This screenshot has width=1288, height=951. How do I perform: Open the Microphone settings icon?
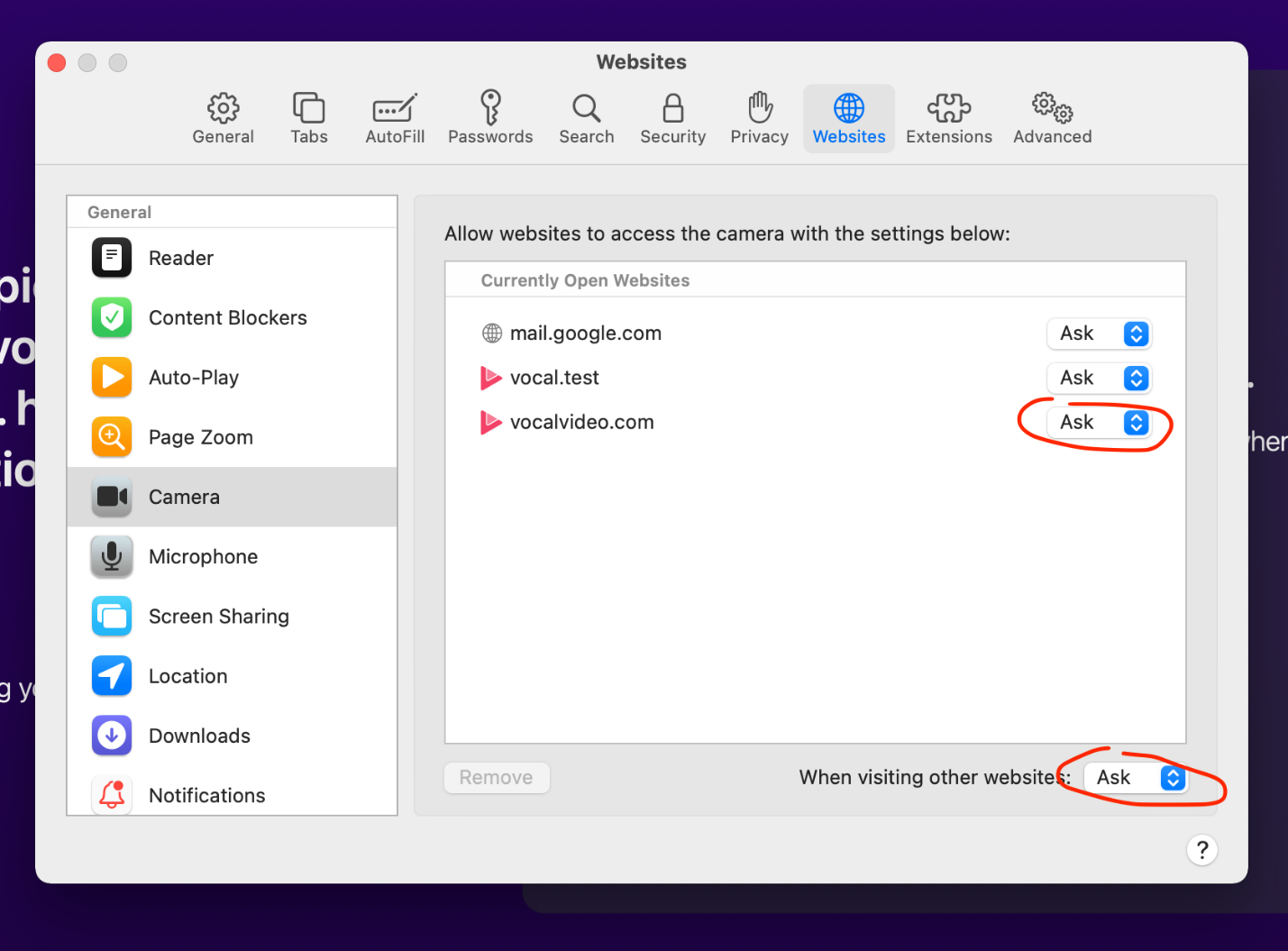[x=112, y=556]
